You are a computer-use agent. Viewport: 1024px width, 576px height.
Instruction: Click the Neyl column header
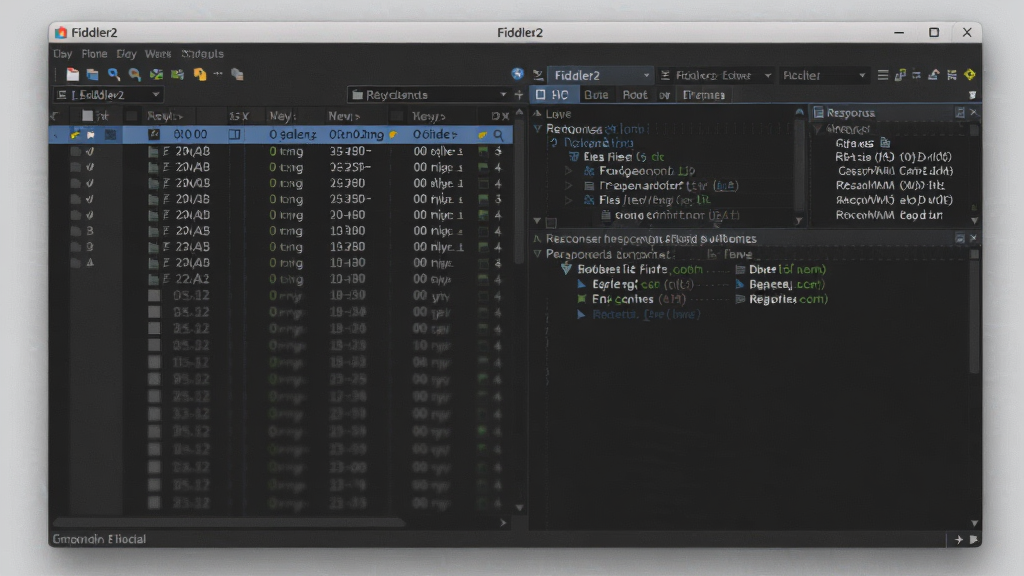click(283, 116)
